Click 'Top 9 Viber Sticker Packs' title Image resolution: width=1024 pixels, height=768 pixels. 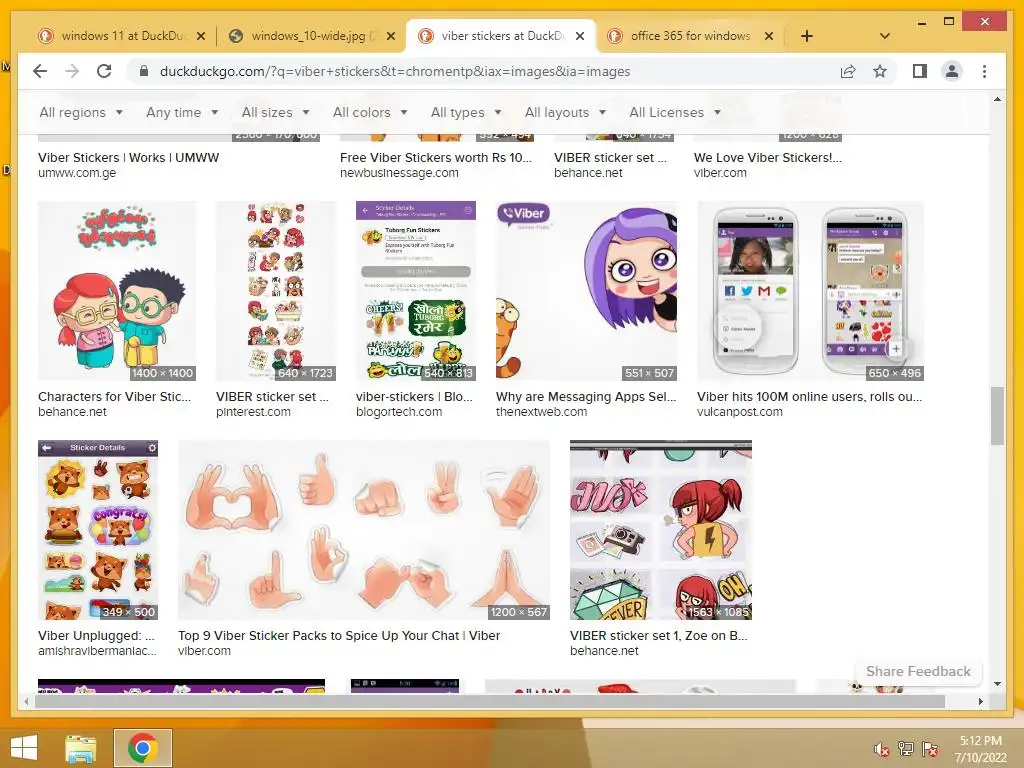pyautogui.click(x=339, y=635)
